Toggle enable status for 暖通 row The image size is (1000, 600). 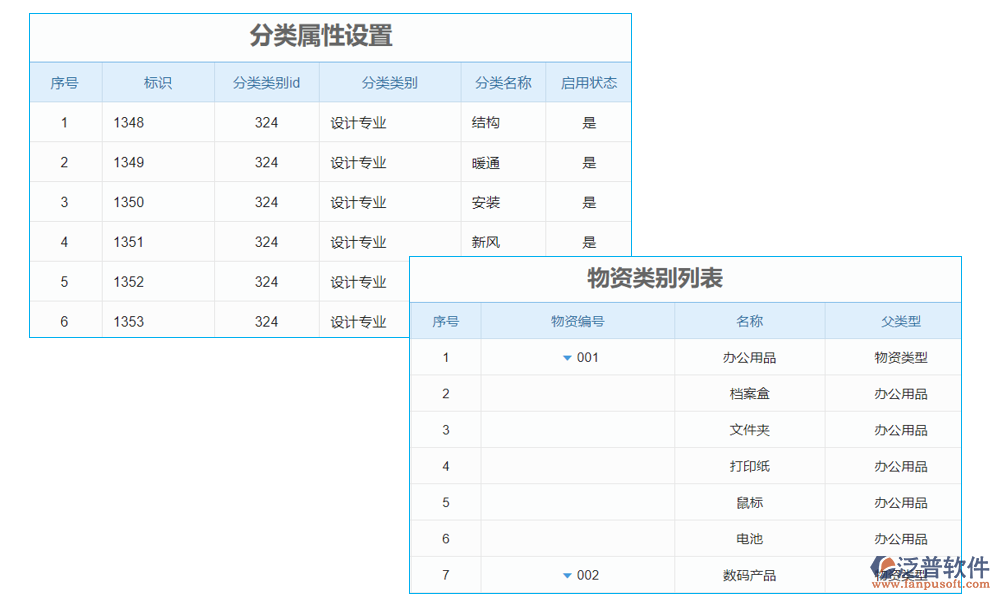click(x=589, y=162)
